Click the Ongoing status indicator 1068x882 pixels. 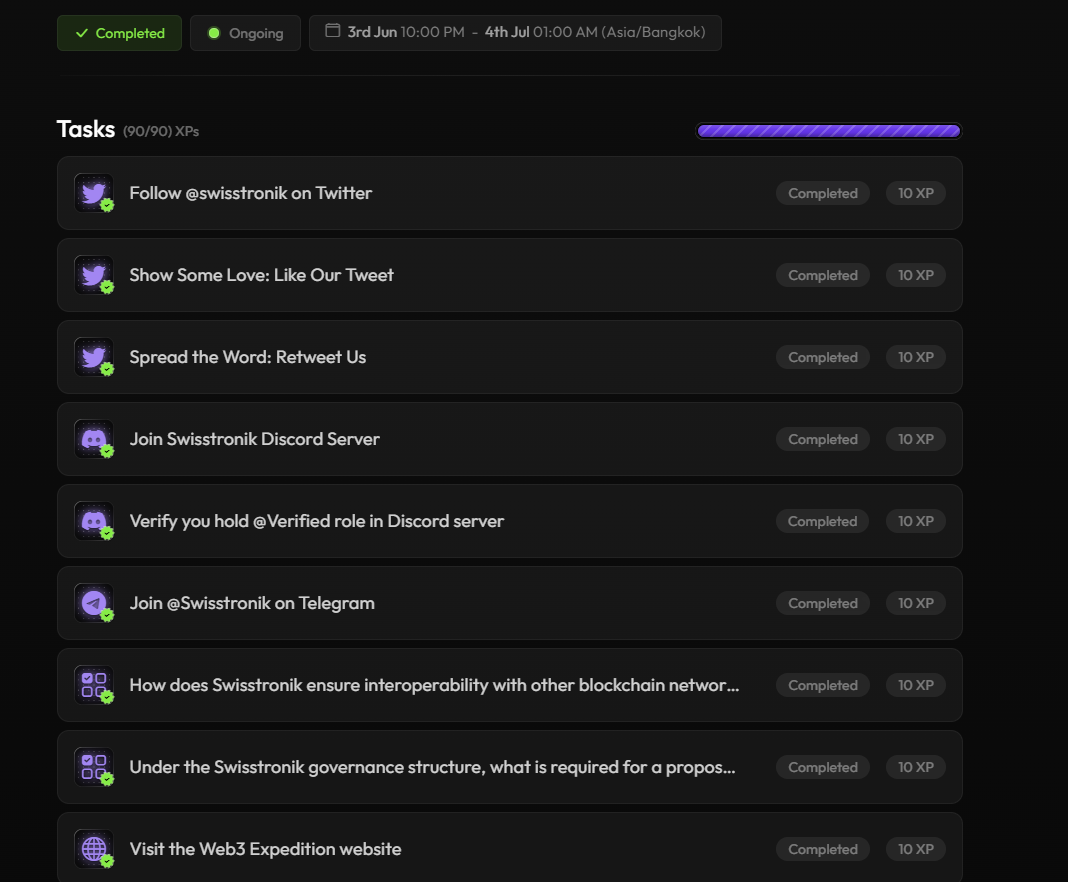pyautogui.click(x=245, y=33)
